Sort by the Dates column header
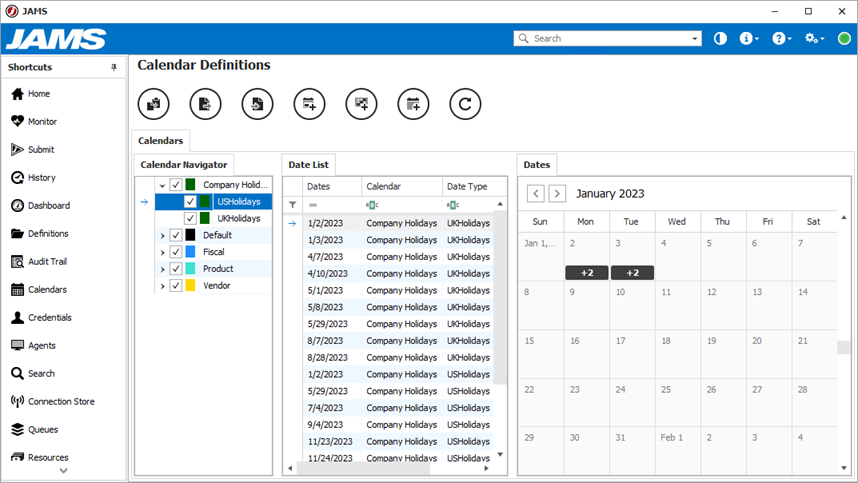The image size is (858, 483). coord(332,187)
